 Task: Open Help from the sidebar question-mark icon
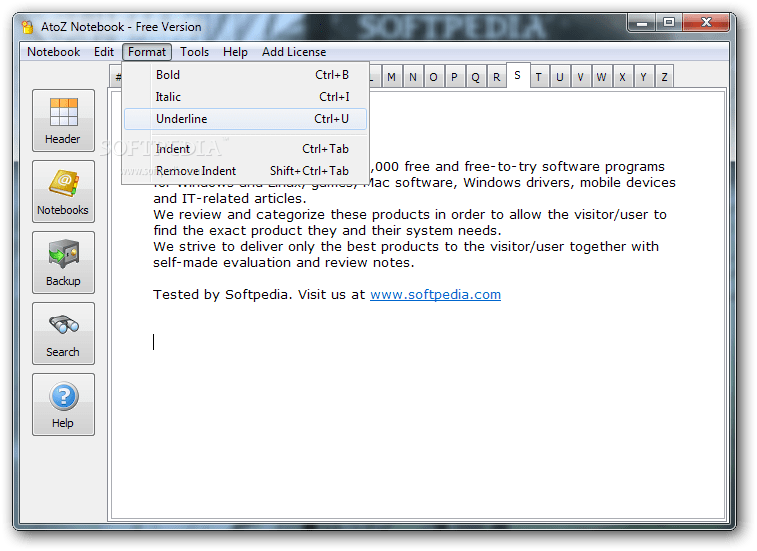pos(63,404)
